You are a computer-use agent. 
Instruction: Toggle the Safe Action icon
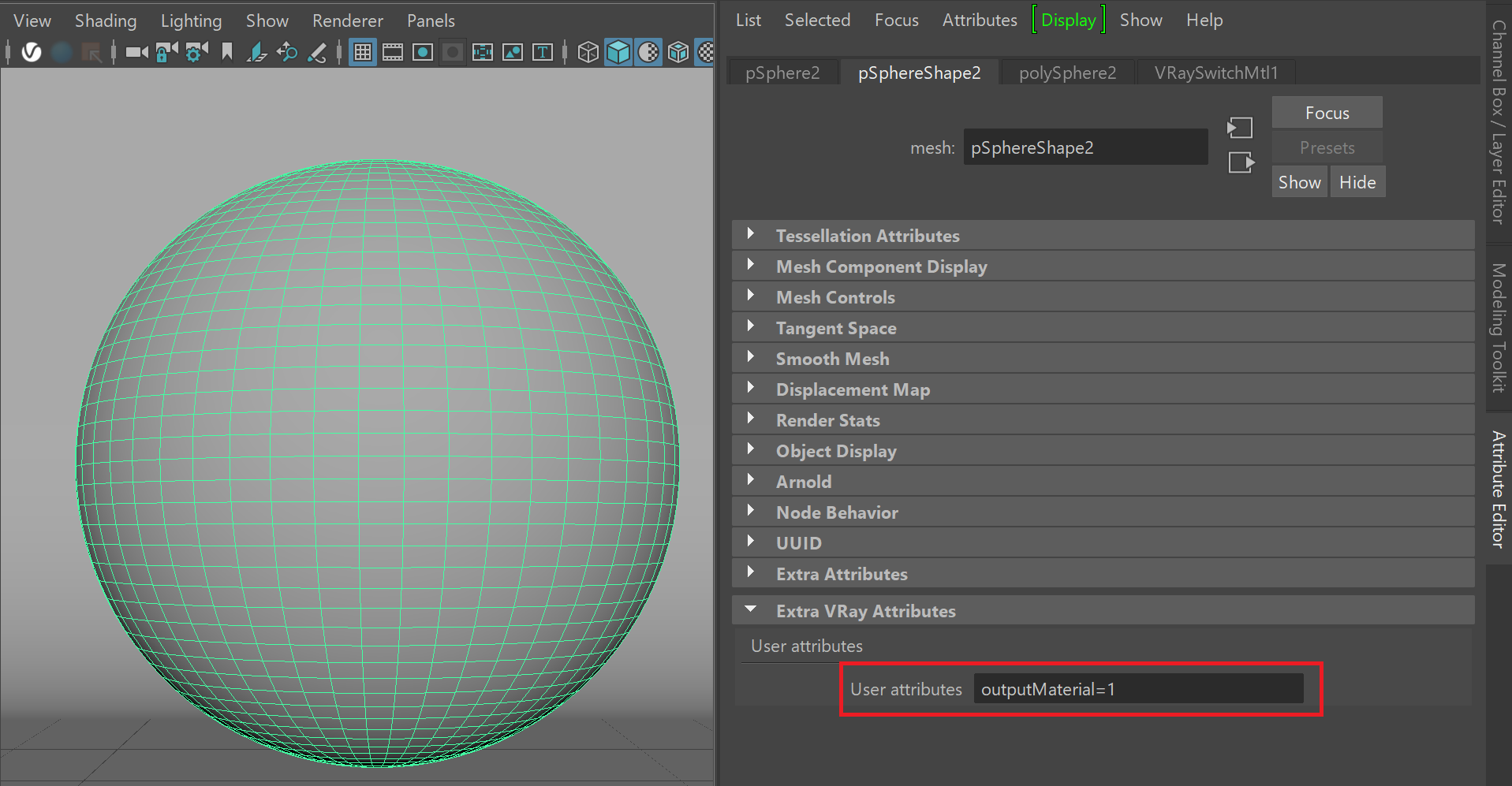click(513, 52)
